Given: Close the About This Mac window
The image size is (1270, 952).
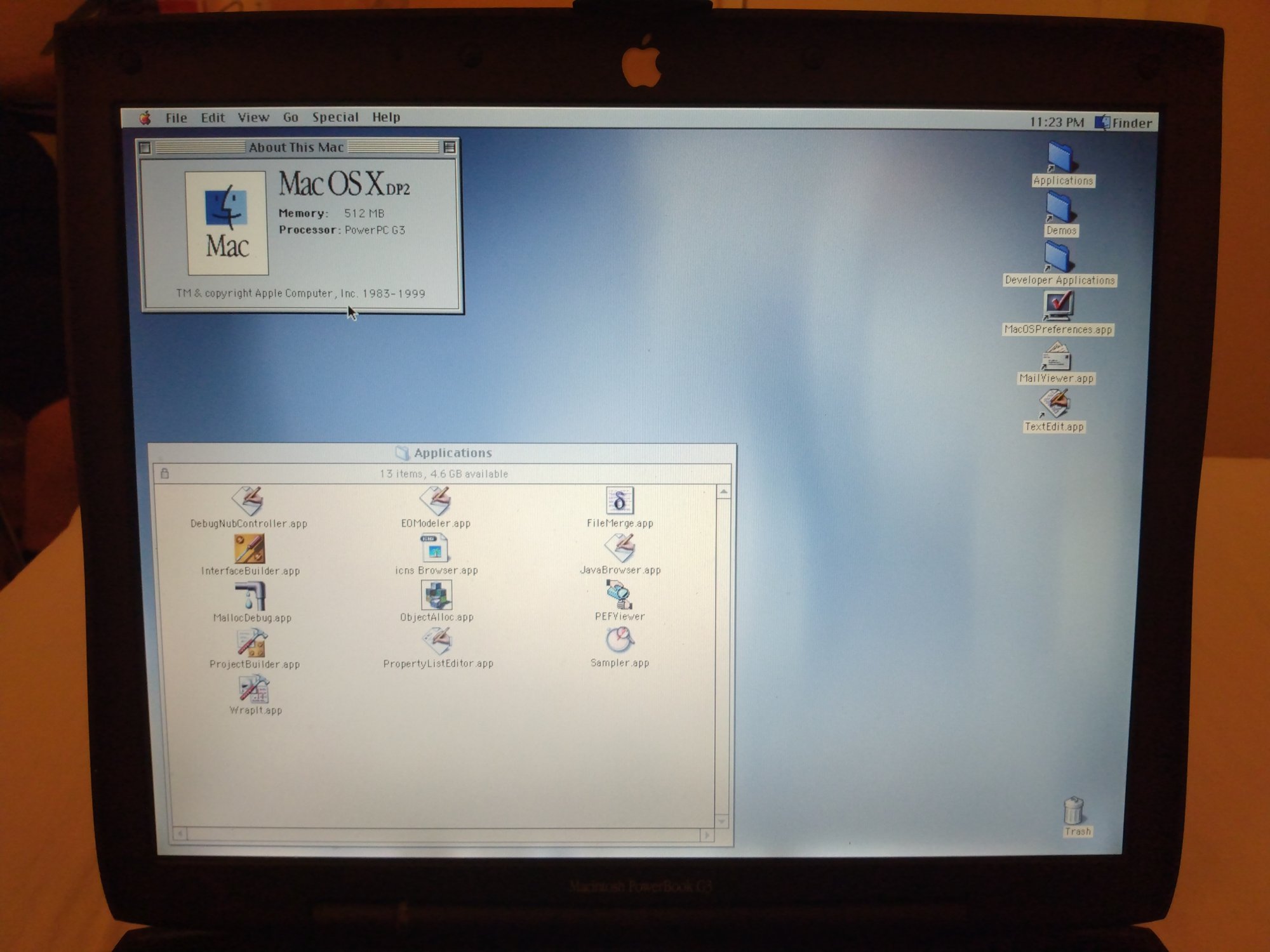Looking at the screenshot, I should point(145,147).
